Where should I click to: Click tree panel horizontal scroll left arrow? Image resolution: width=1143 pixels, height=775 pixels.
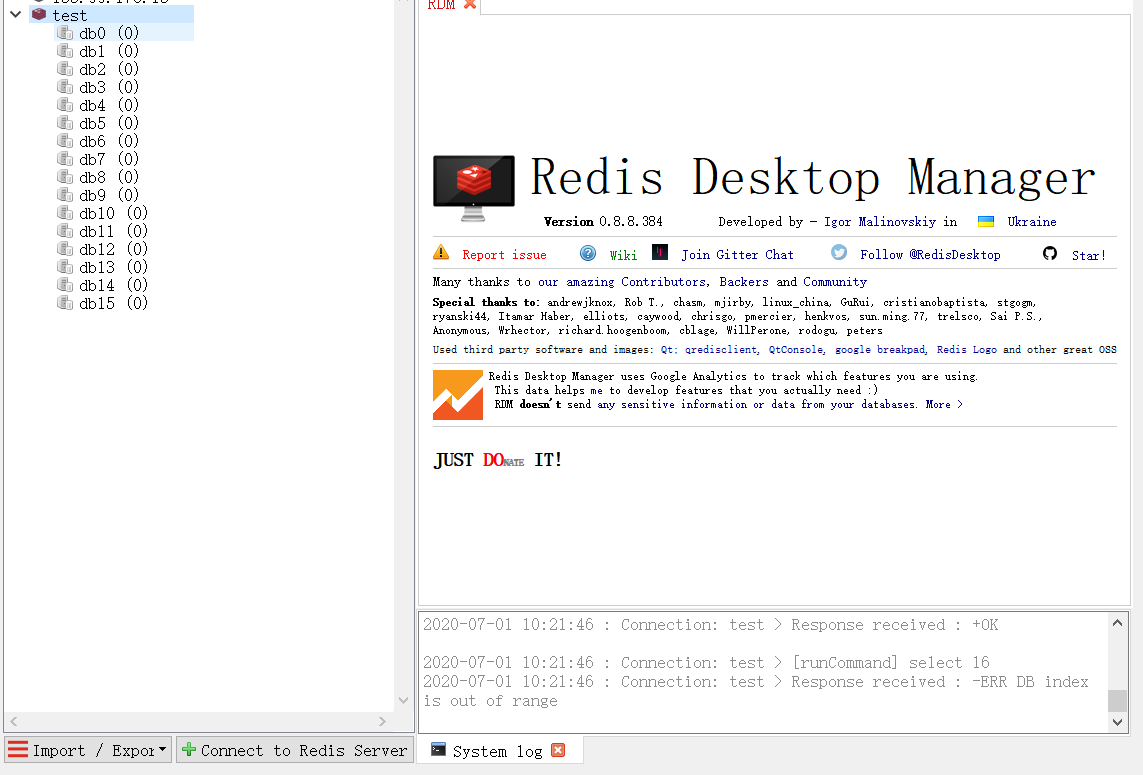click(x=14, y=721)
